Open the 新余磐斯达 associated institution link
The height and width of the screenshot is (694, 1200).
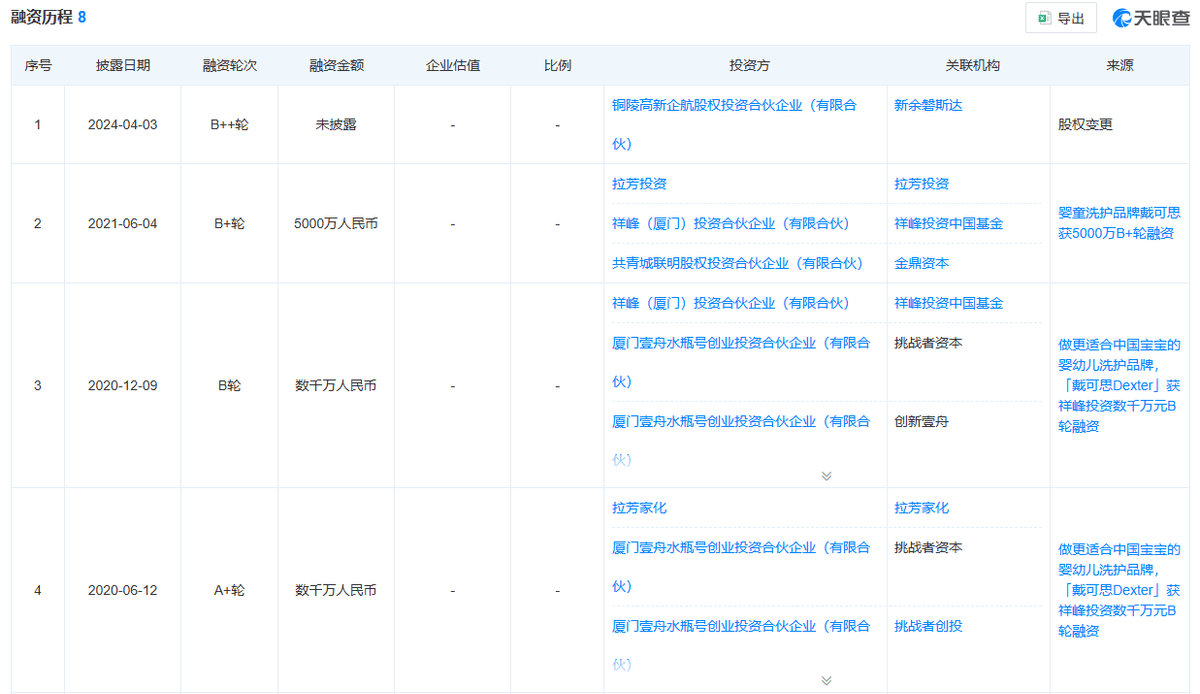point(928,105)
